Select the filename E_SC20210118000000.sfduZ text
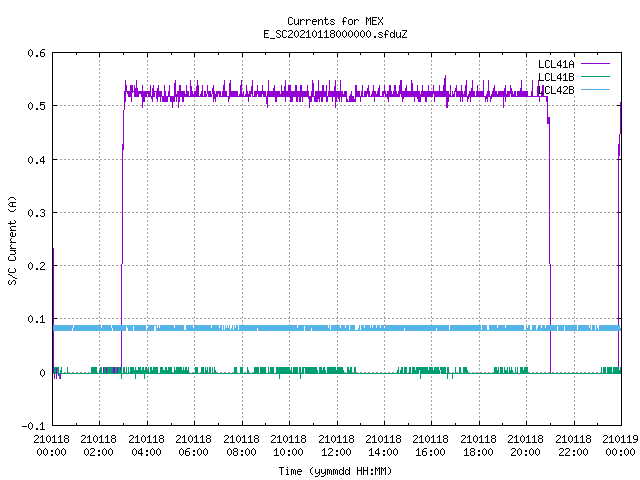This screenshot has height=480, width=640. 335,34
